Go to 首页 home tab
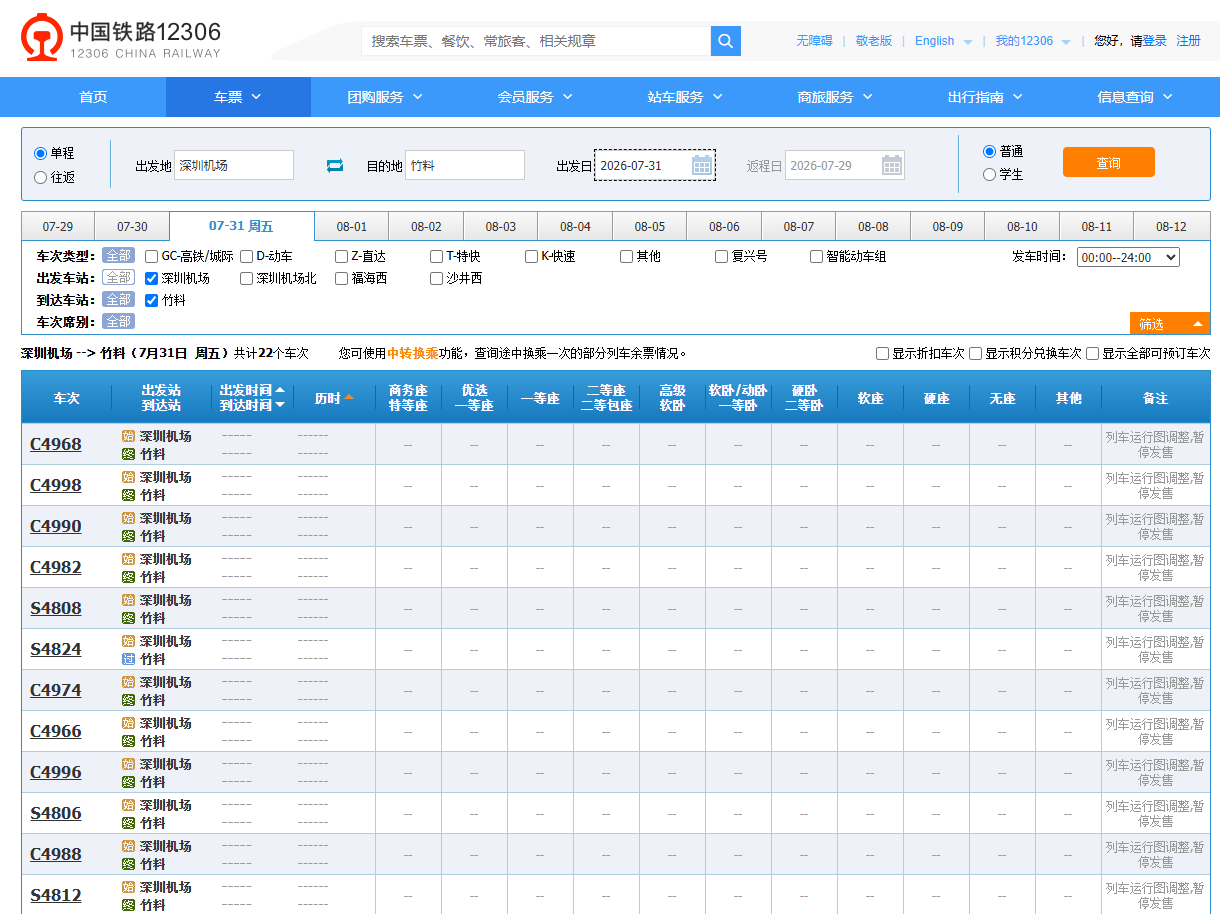1220x914 pixels. tap(93, 97)
